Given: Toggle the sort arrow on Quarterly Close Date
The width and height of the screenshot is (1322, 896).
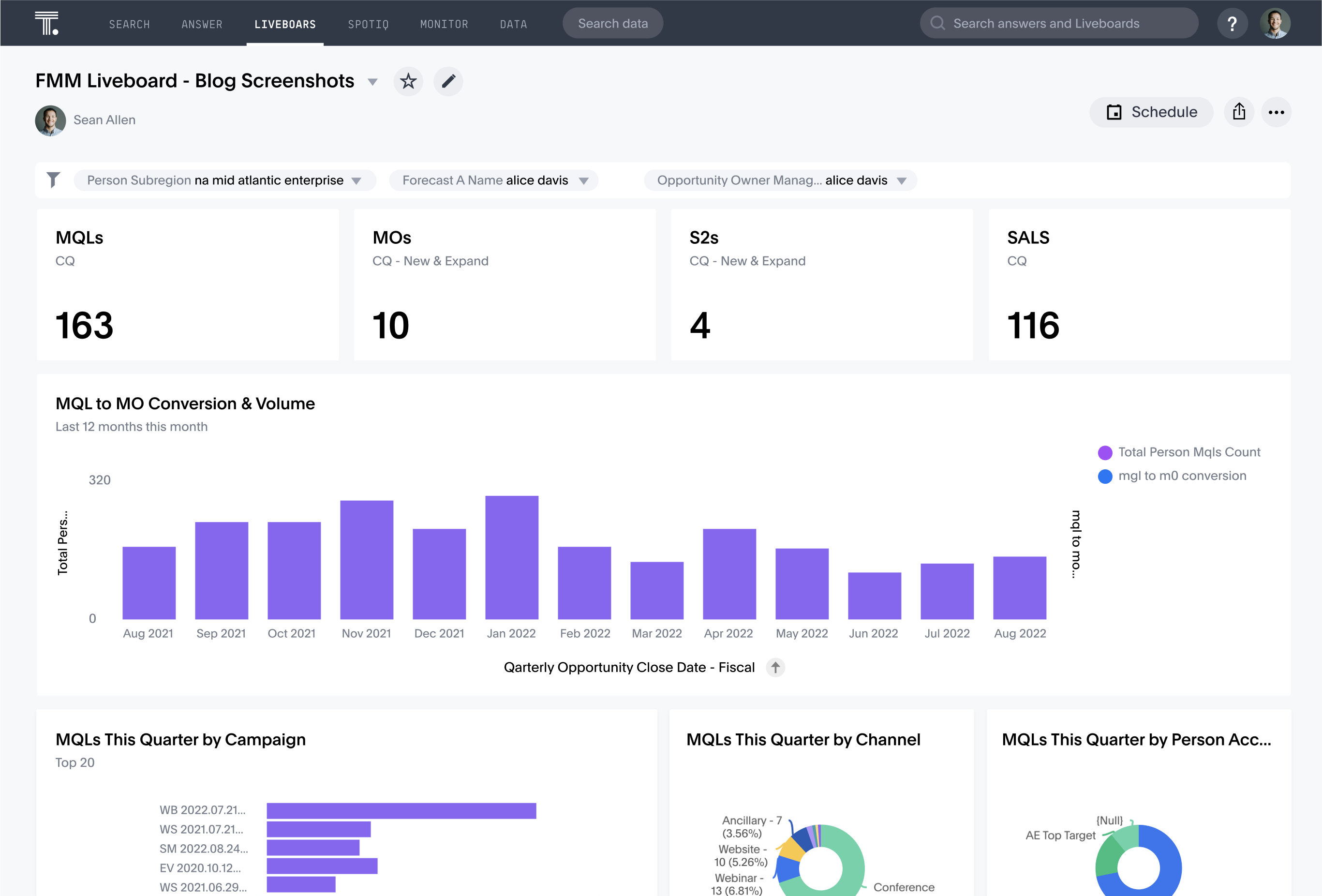Looking at the screenshot, I should 776,667.
